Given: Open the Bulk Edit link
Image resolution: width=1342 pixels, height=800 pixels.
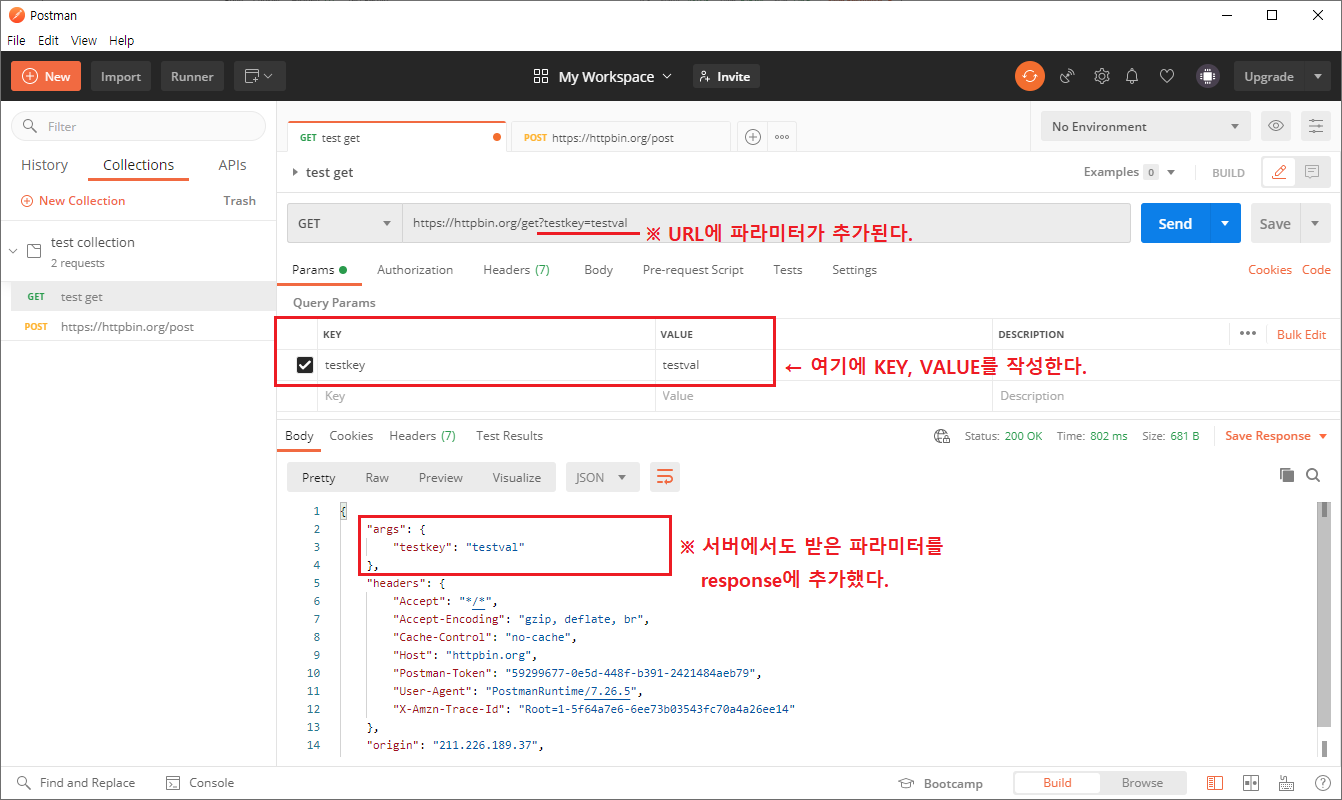Looking at the screenshot, I should pyautogui.click(x=1301, y=334).
